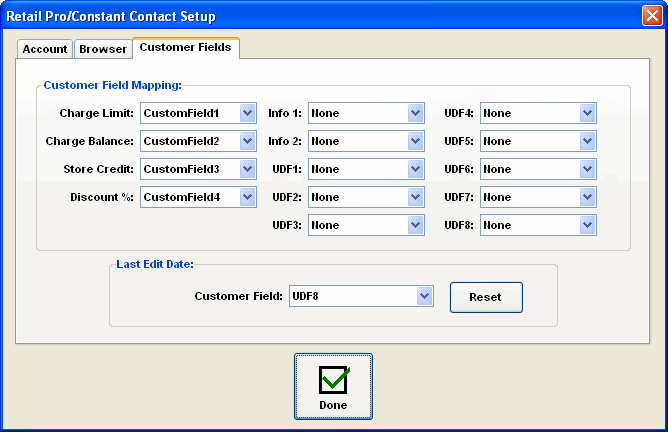This screenshot has width=668, height=432.
Task: Switch to the Browser tab
Action: pyautogui.click(x=103, y=49)
